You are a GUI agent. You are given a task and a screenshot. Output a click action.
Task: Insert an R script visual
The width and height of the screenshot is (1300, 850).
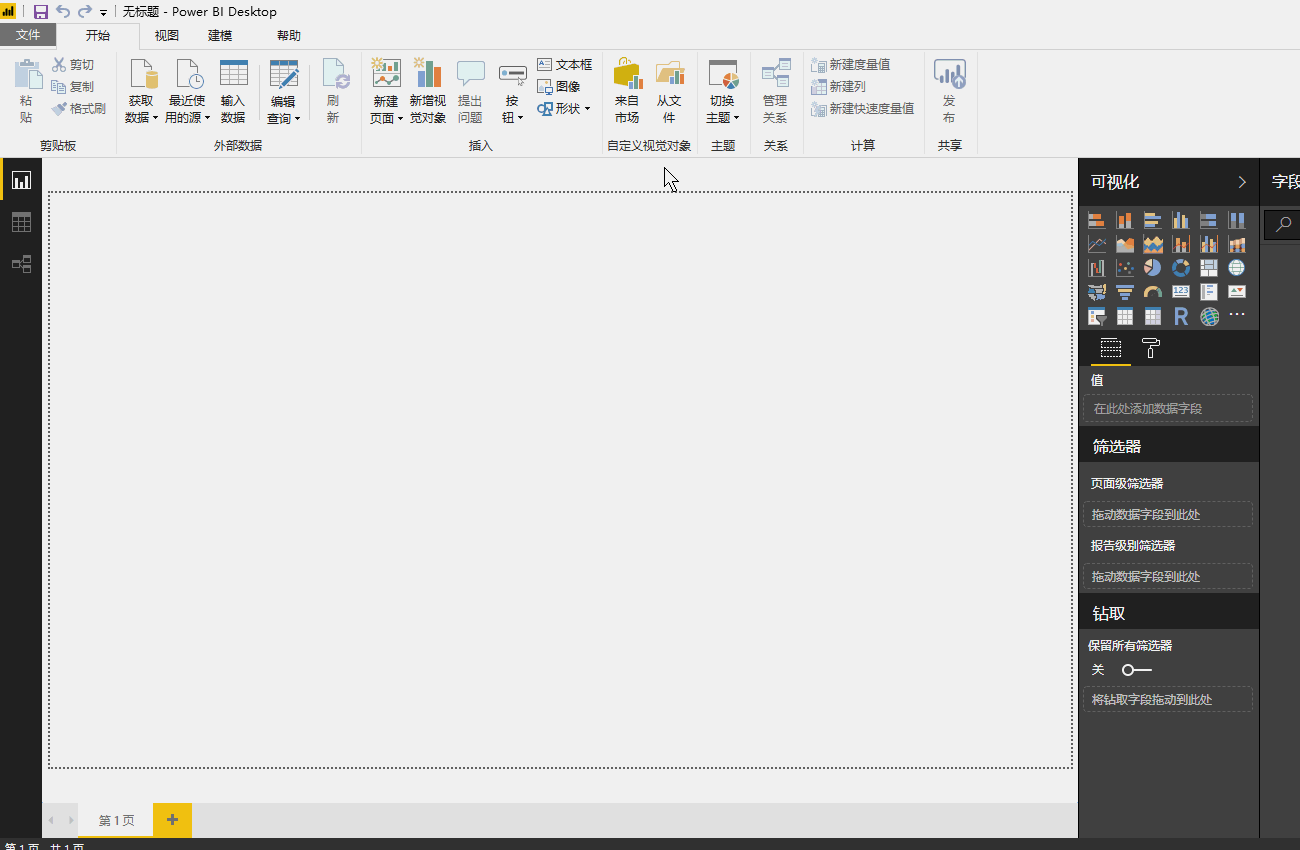(1181, 317)
